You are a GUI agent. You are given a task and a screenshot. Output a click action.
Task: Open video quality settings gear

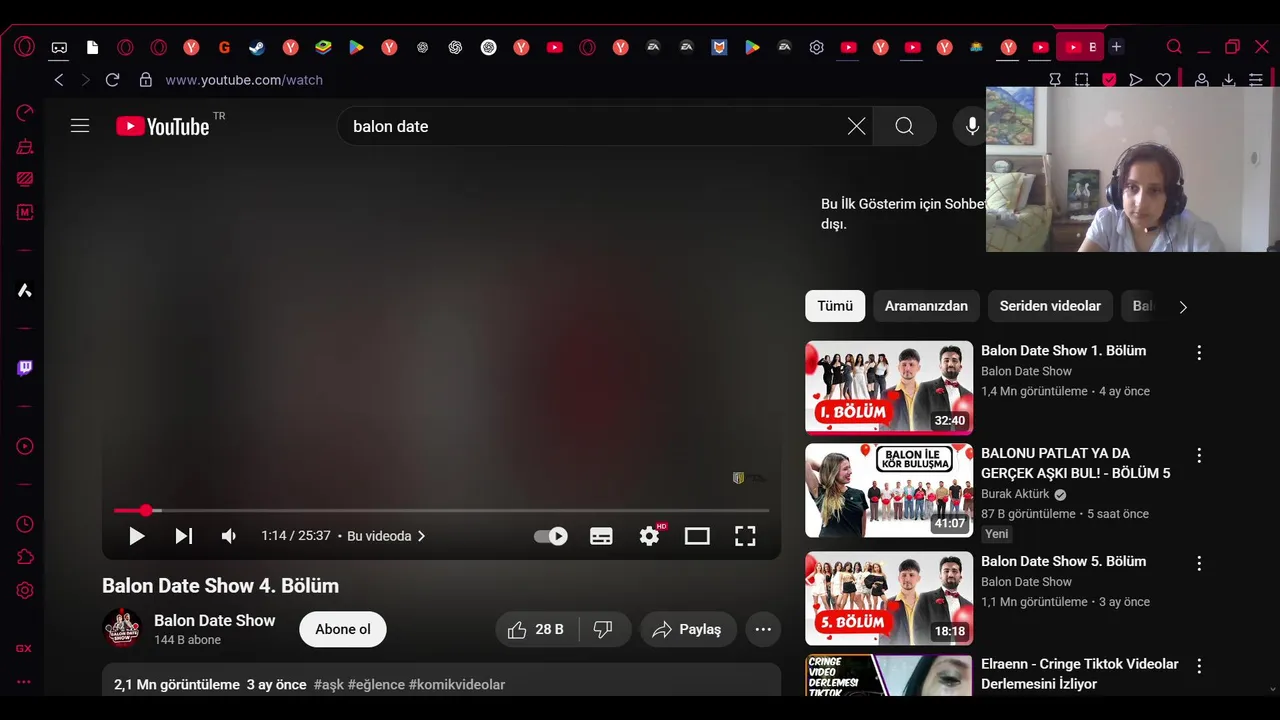tap(650, 536)
